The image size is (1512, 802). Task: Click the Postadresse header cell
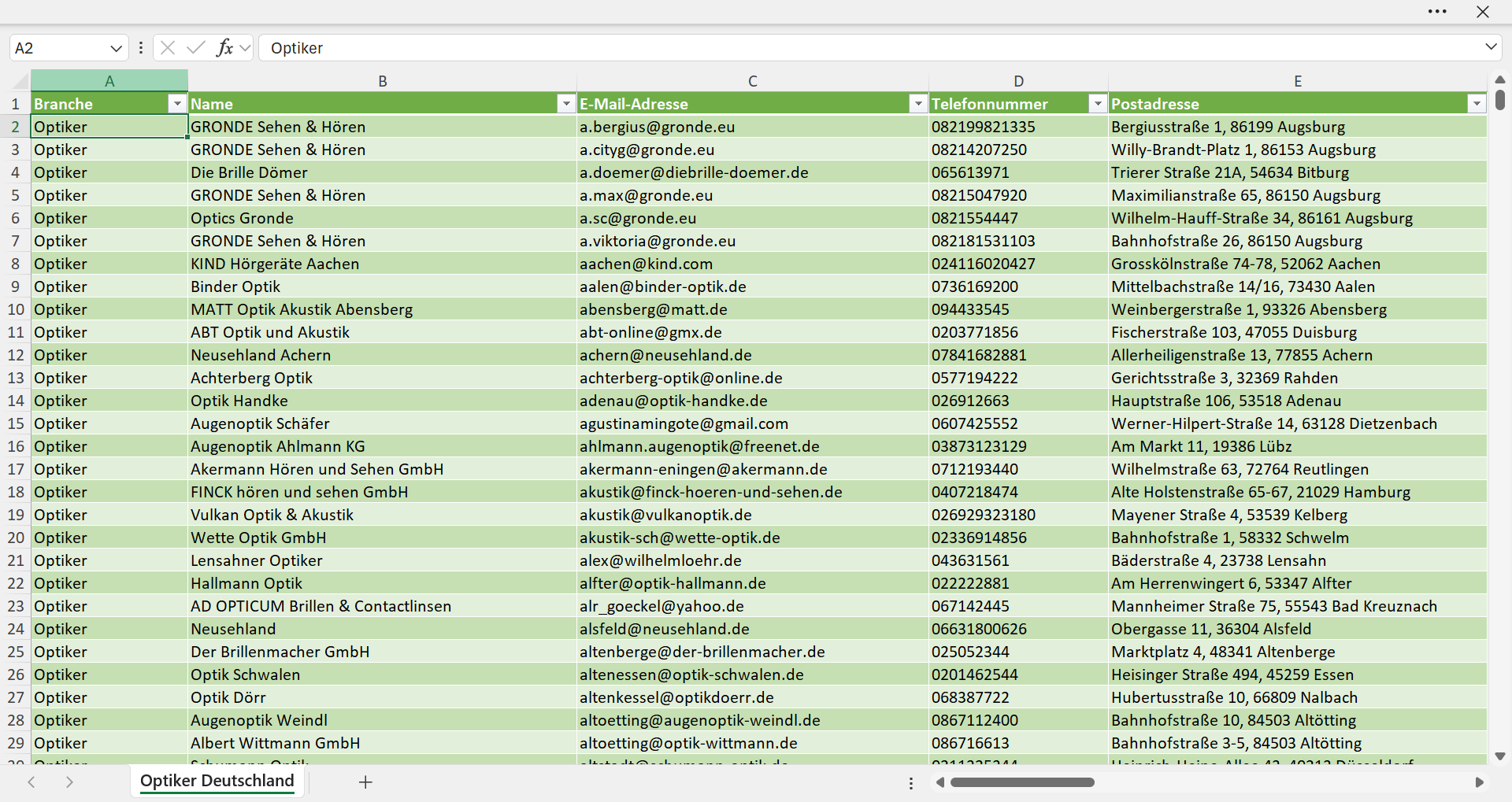coord(1298,104)
